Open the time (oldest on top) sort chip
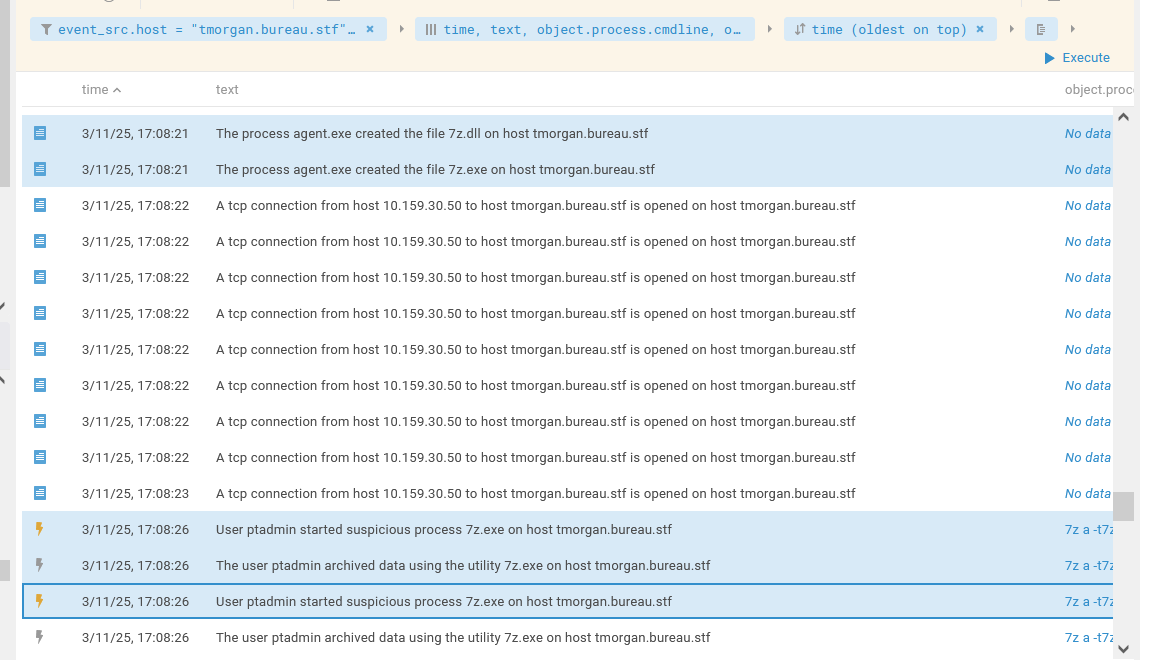This screenshot has height=660, width=1156. (880, 29)
